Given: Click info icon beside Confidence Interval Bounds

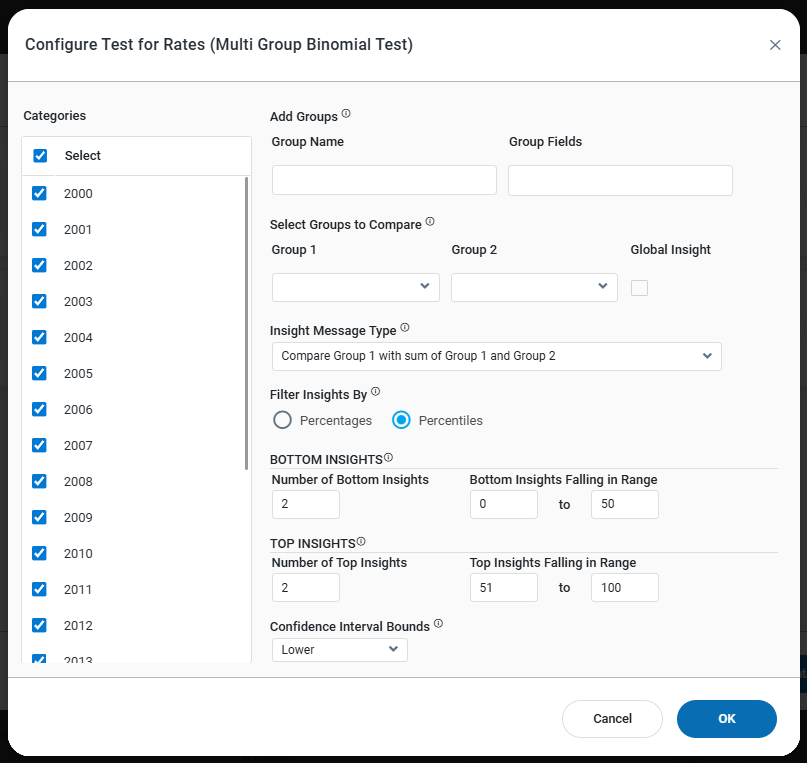Looking at the screenshot, I should (x=438, y=624).
